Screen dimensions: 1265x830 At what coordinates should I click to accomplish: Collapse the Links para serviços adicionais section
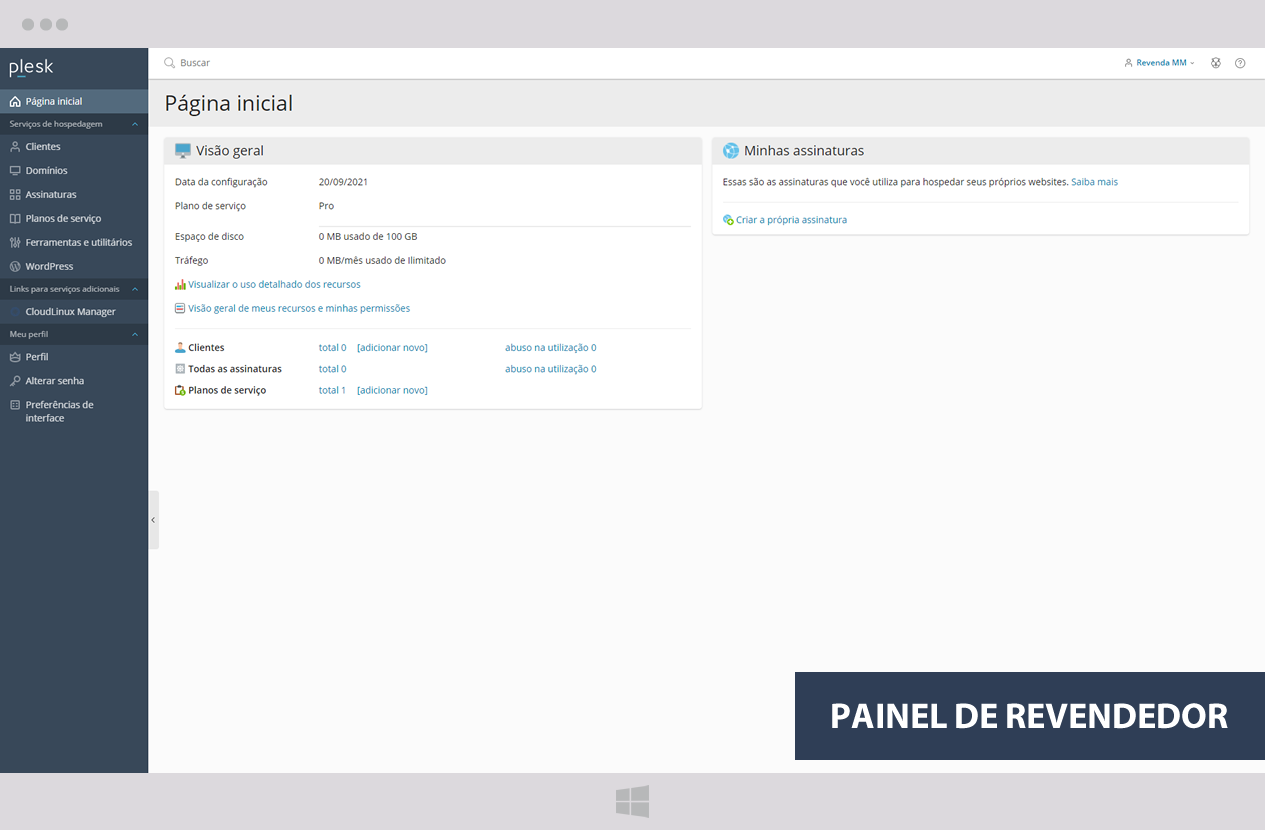point(135,289)
